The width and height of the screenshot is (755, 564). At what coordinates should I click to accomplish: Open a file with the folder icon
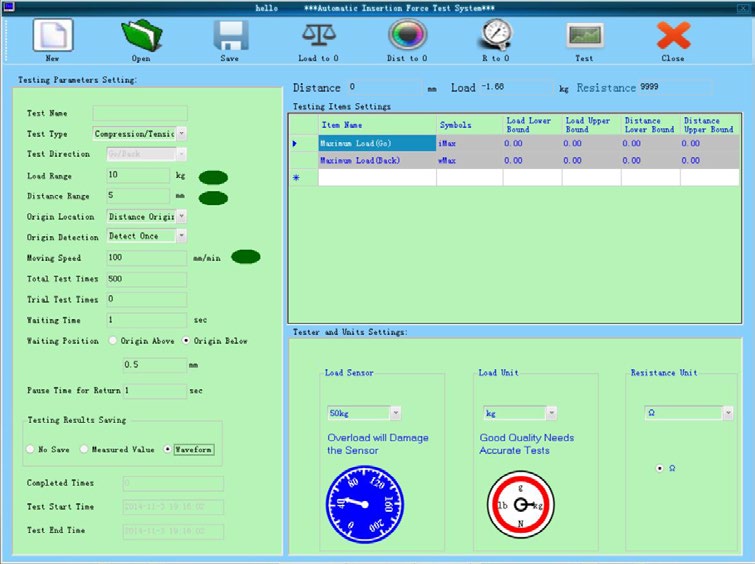point(140,35)
